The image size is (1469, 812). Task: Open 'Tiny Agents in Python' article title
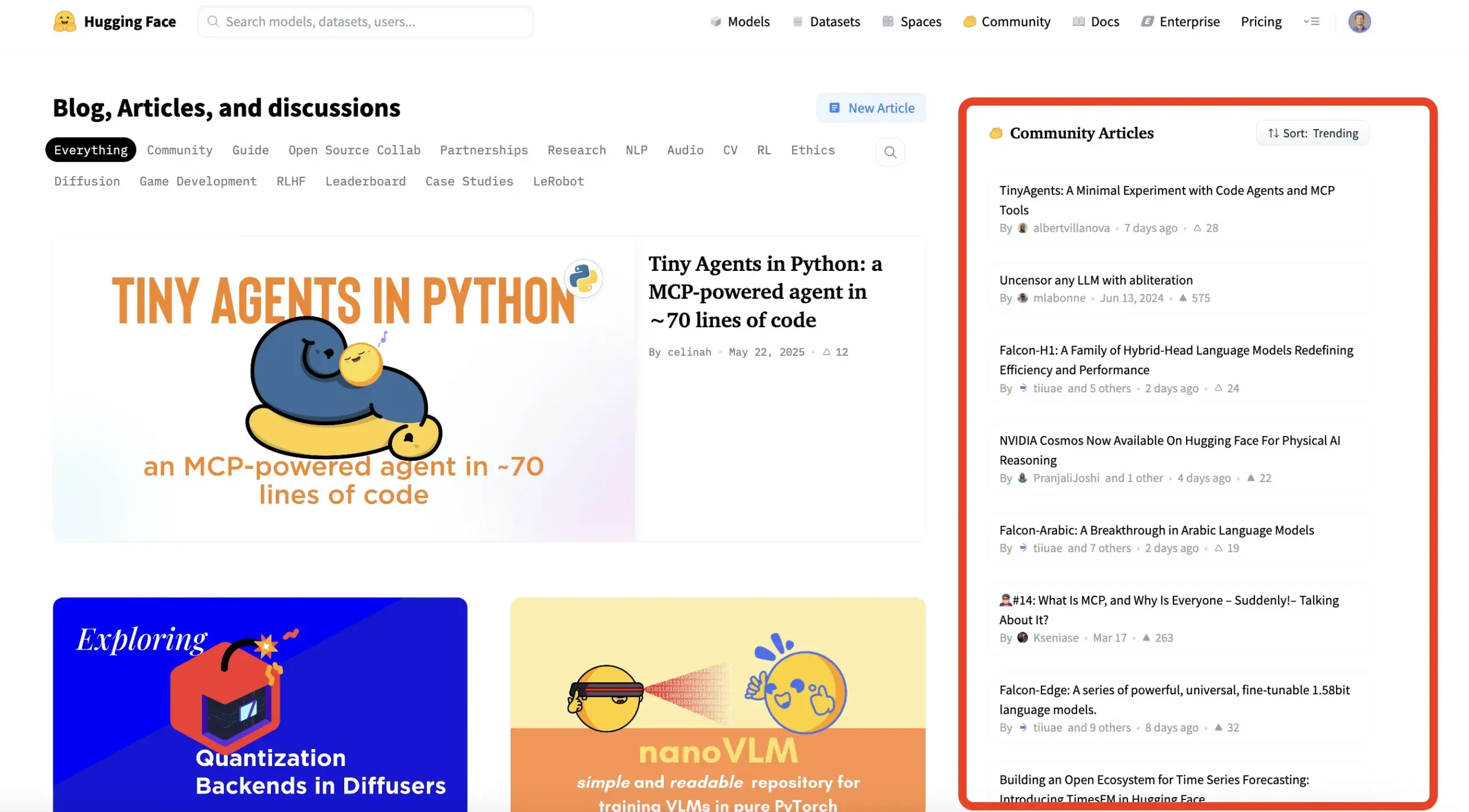(765, 292)
